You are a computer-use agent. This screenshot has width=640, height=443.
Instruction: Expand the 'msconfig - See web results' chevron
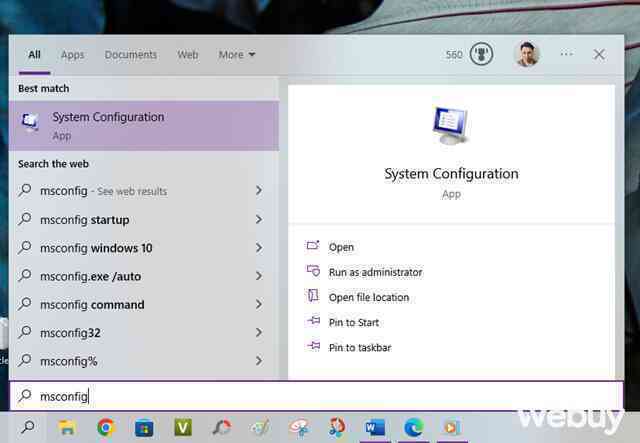click(259, 190)
